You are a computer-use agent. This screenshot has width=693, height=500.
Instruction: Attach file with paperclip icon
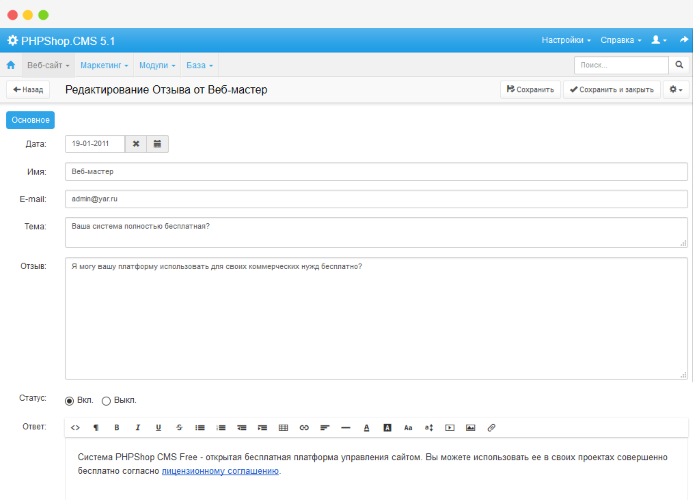pyautogui.click(x=491, y=427)
